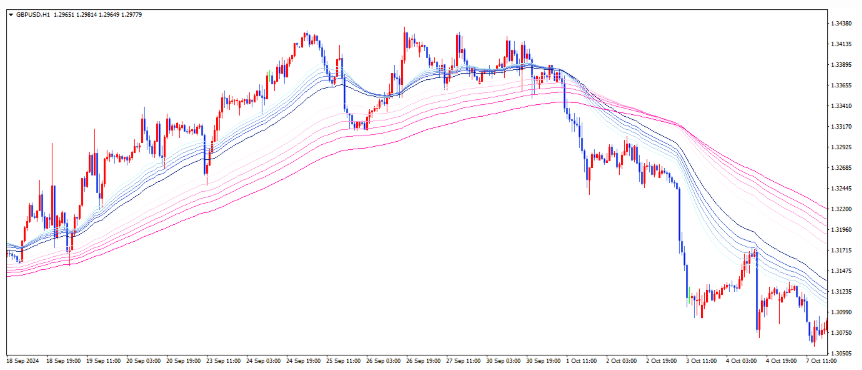Click the 25 Sep 11:00 time label

click(345, 361)
